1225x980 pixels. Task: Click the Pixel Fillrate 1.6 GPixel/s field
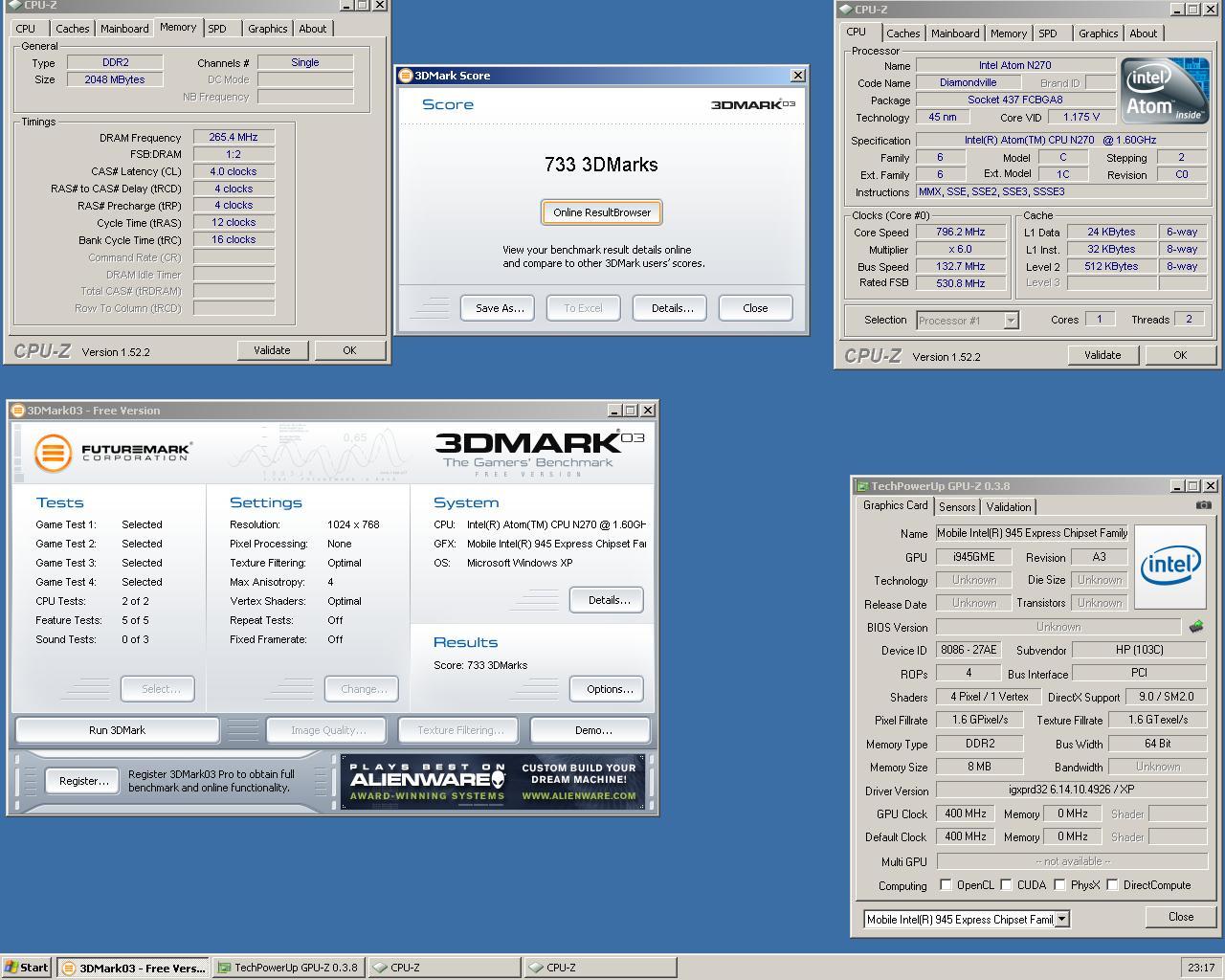[x=980, y=720]
